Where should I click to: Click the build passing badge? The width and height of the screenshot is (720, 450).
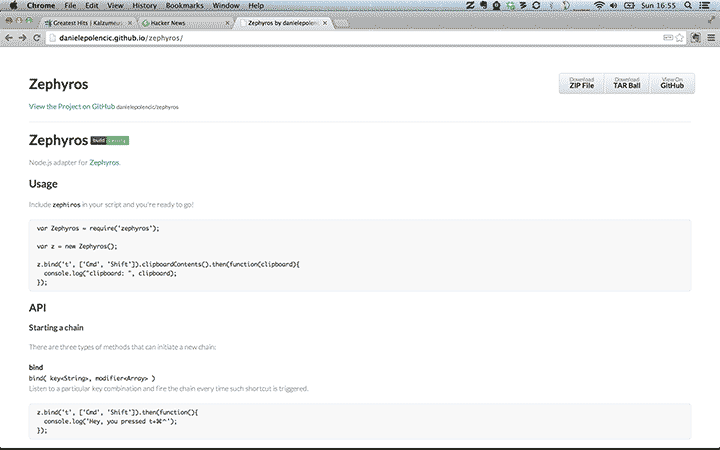tap(110, 141)
